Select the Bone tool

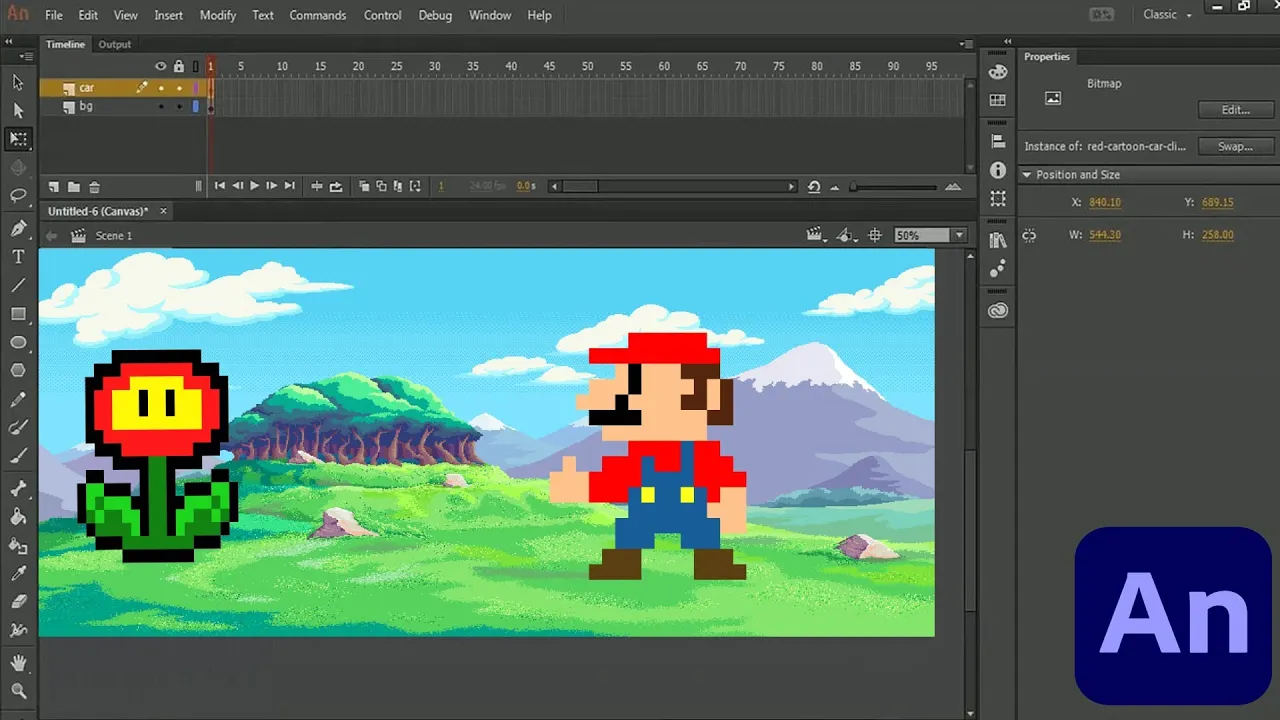coord(18,489)
